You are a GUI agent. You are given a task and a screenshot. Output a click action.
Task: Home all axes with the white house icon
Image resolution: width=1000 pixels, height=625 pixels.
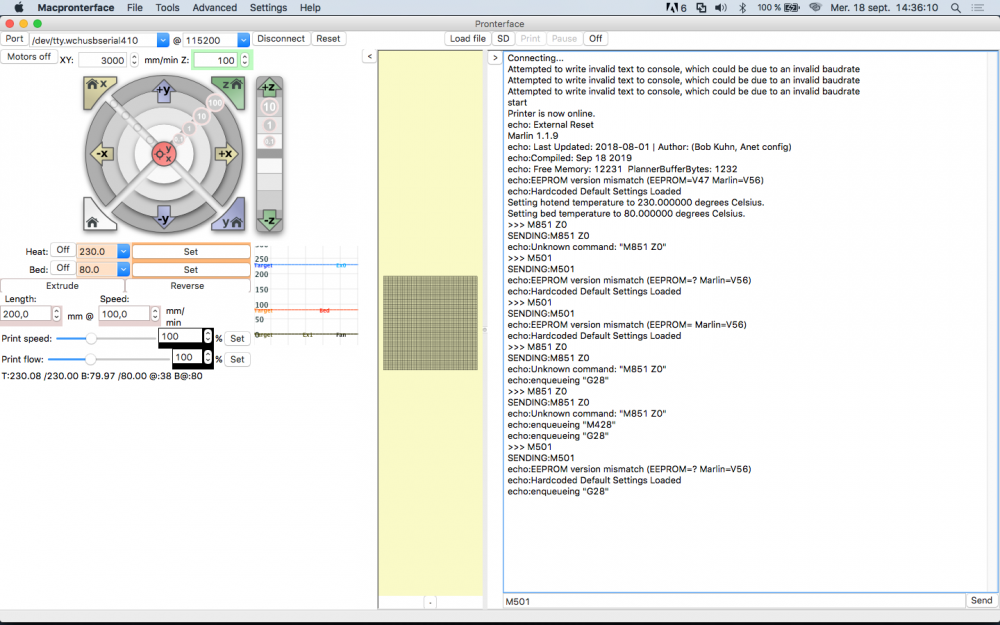pos(97,216)
